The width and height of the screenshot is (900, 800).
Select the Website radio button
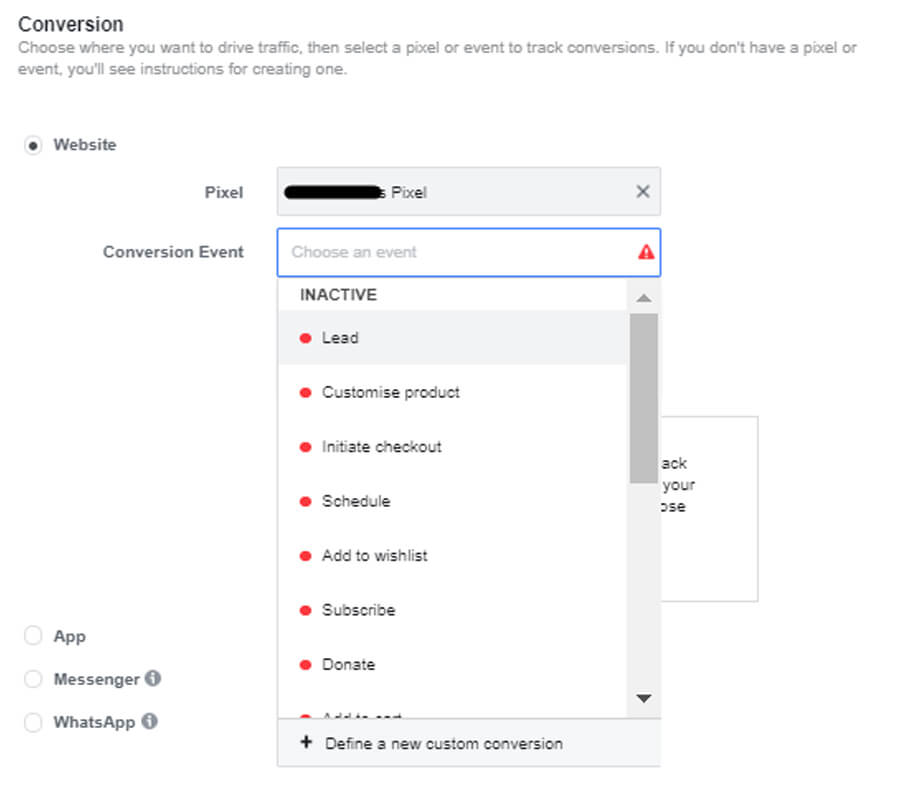[x=34, y=145]
